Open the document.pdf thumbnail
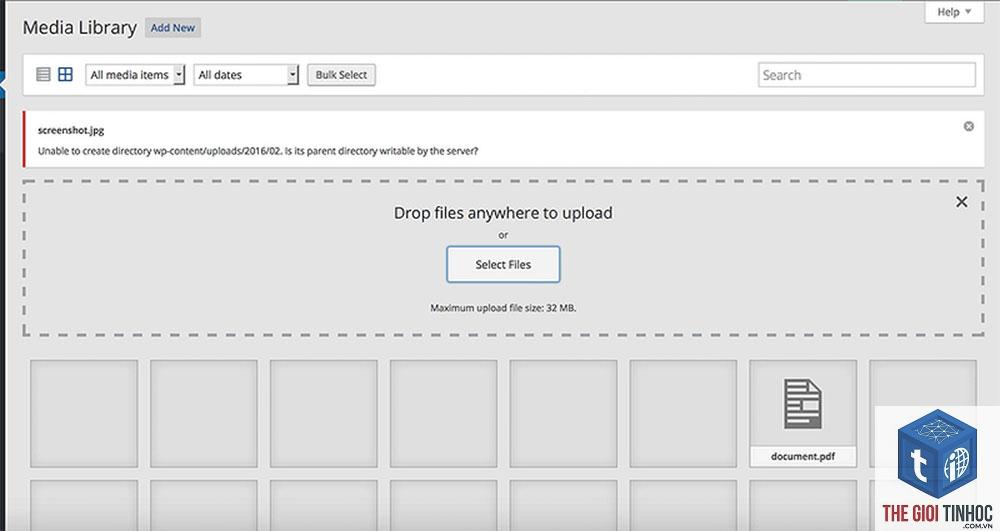1000x531 pixels. [803, 413]
